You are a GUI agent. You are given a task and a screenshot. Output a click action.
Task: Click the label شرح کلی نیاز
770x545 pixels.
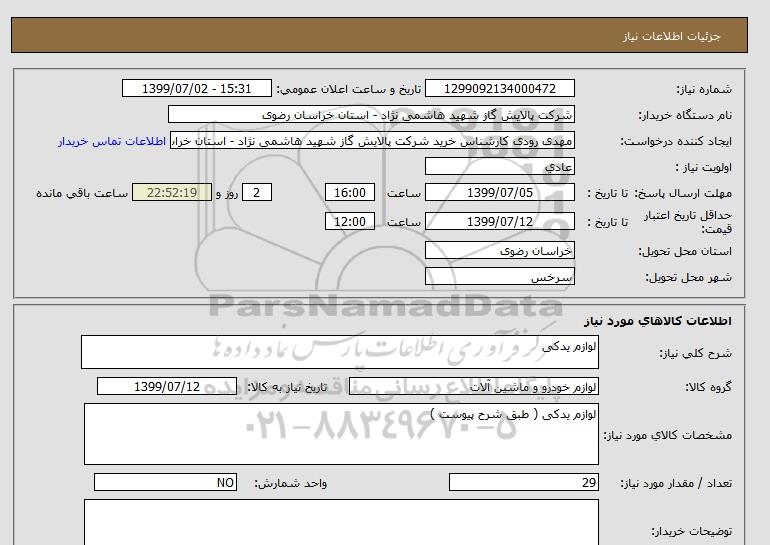(696, 353)
